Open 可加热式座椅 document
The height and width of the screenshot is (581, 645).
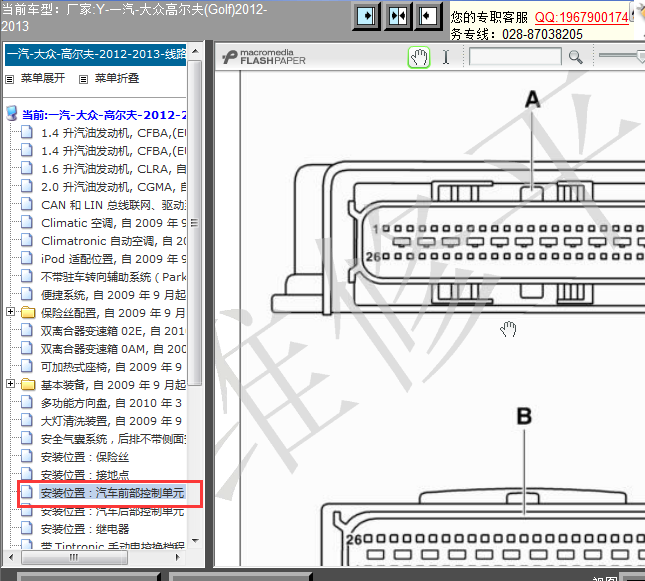point(111,367)
